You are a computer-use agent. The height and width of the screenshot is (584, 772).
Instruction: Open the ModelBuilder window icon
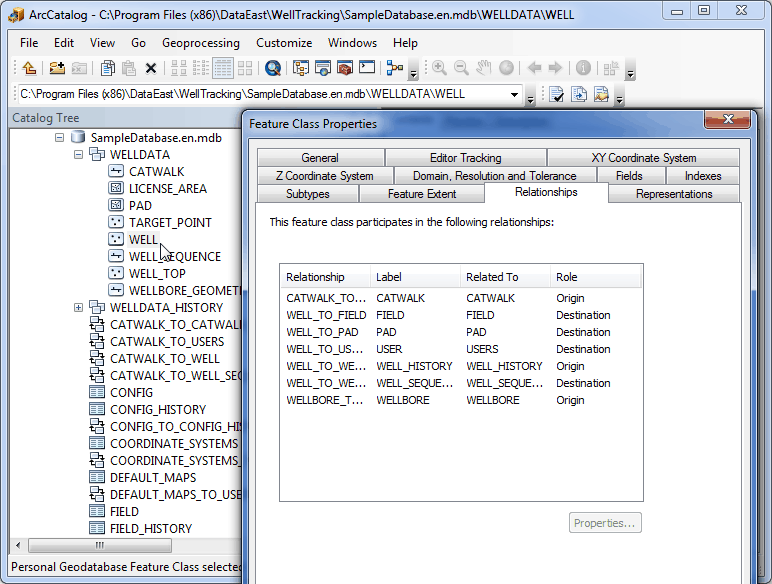pos(394,68)
